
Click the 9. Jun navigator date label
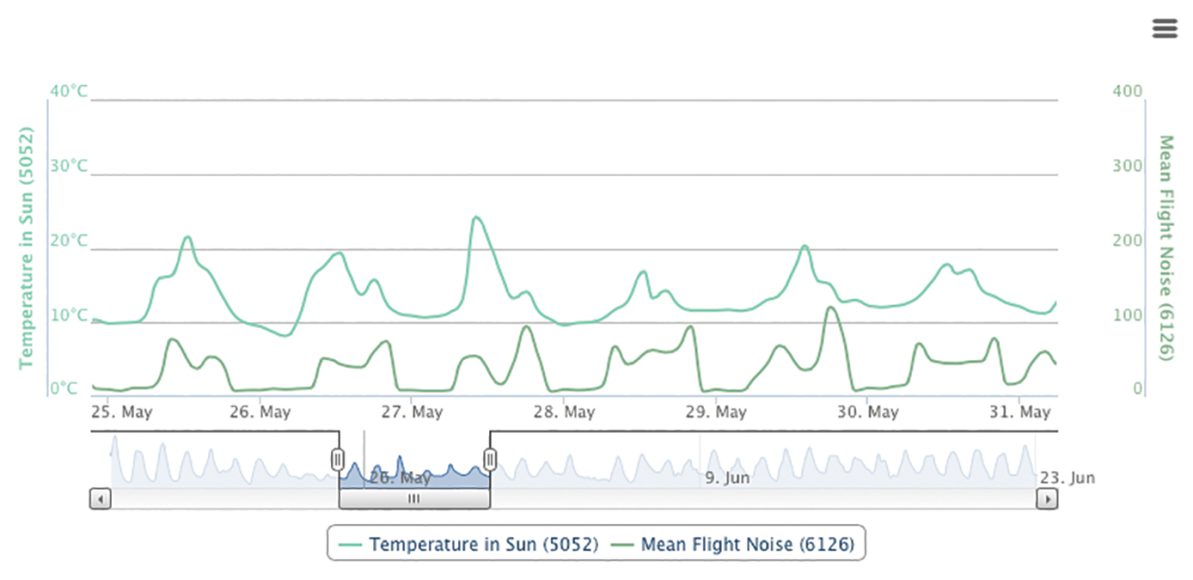[727, 478]
